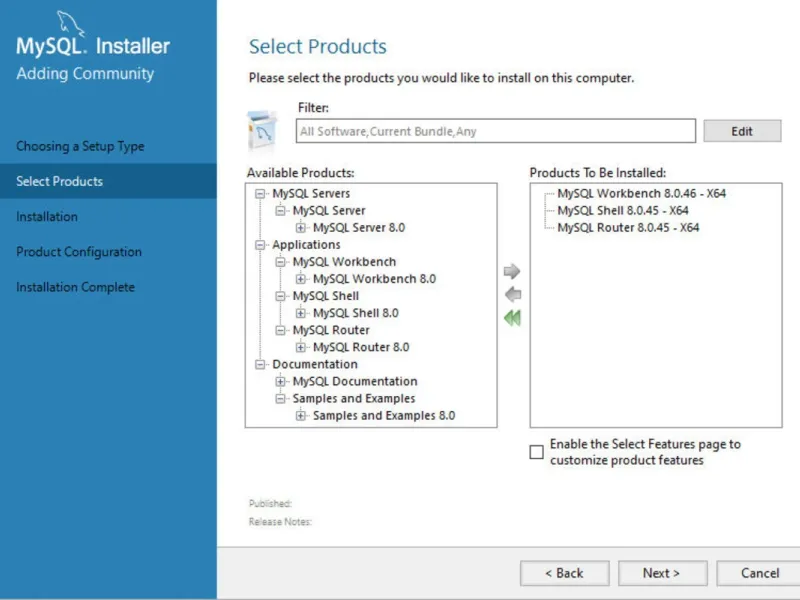Image resolution: width=800 pixels, height=600 pixels.
Task: Expand MySQL Shell 8.0 node
Action: pos(301,313)
